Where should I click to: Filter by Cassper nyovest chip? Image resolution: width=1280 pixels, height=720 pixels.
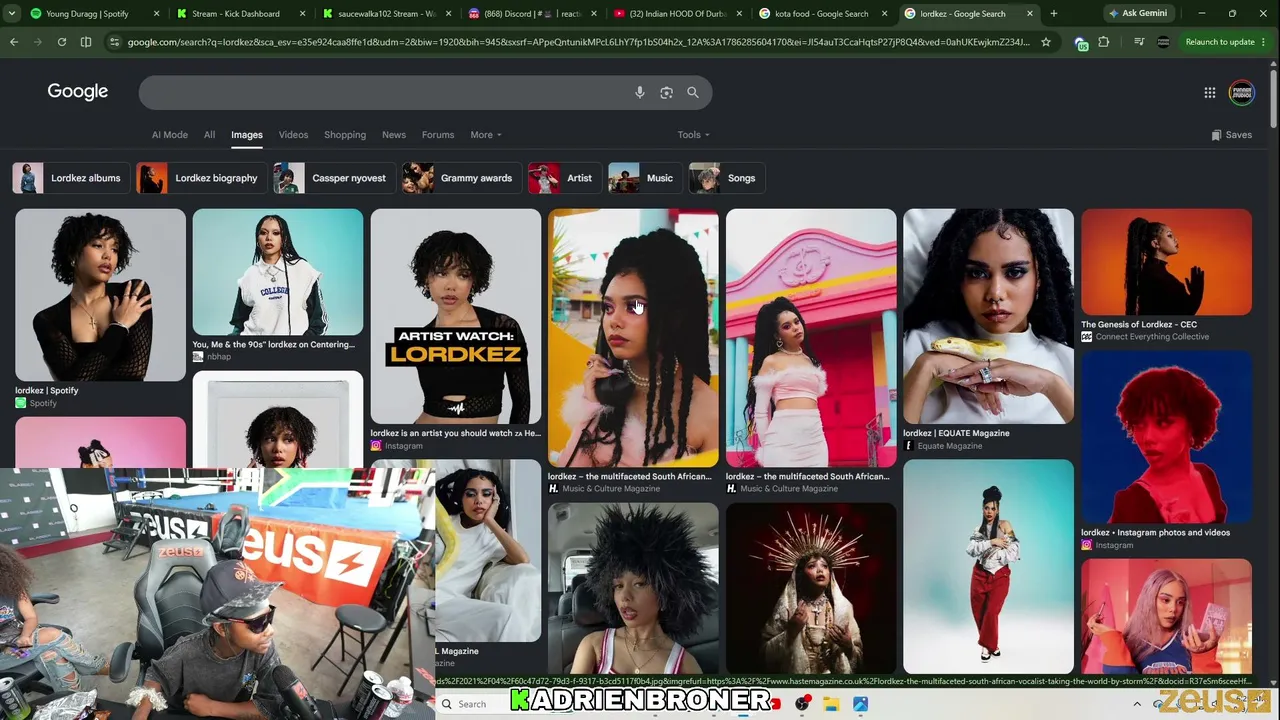[333, 178]
